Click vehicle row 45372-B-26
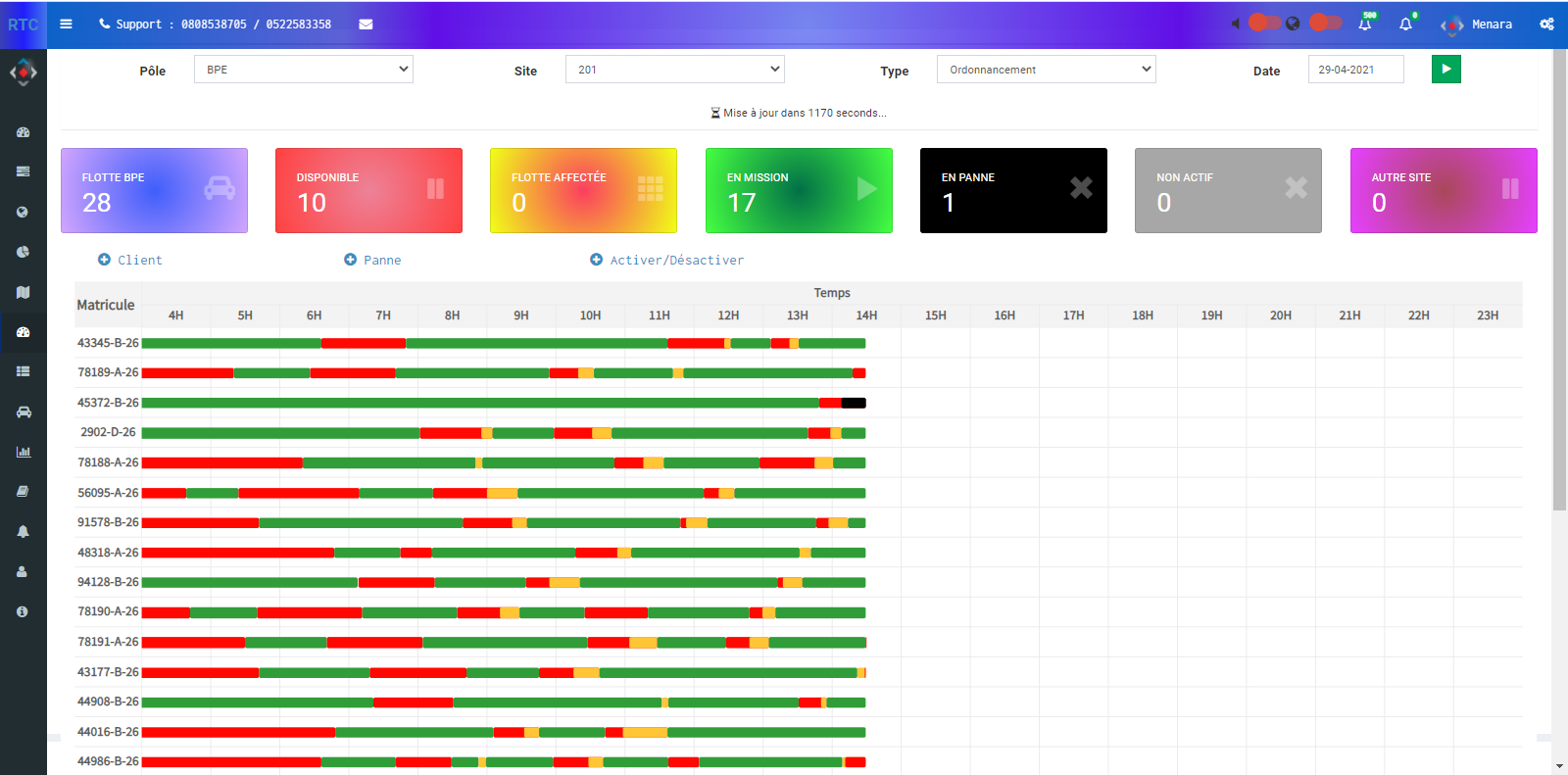The image size is (1568, 775). (108, 403)
